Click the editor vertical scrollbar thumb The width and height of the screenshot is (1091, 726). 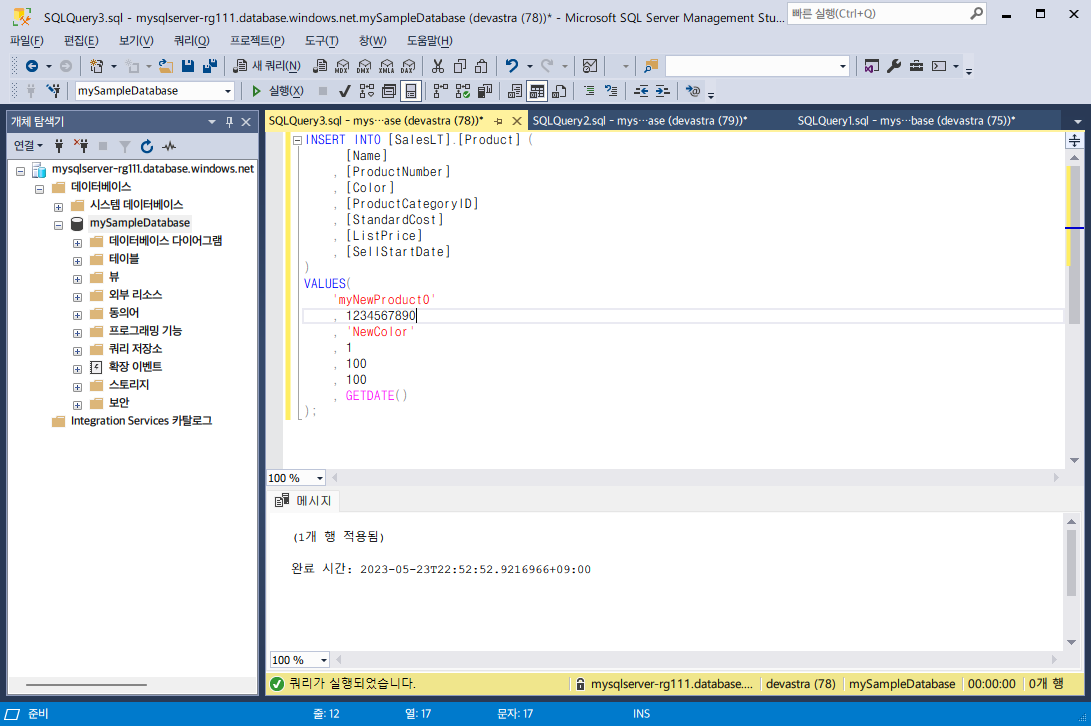point(1074,244)
